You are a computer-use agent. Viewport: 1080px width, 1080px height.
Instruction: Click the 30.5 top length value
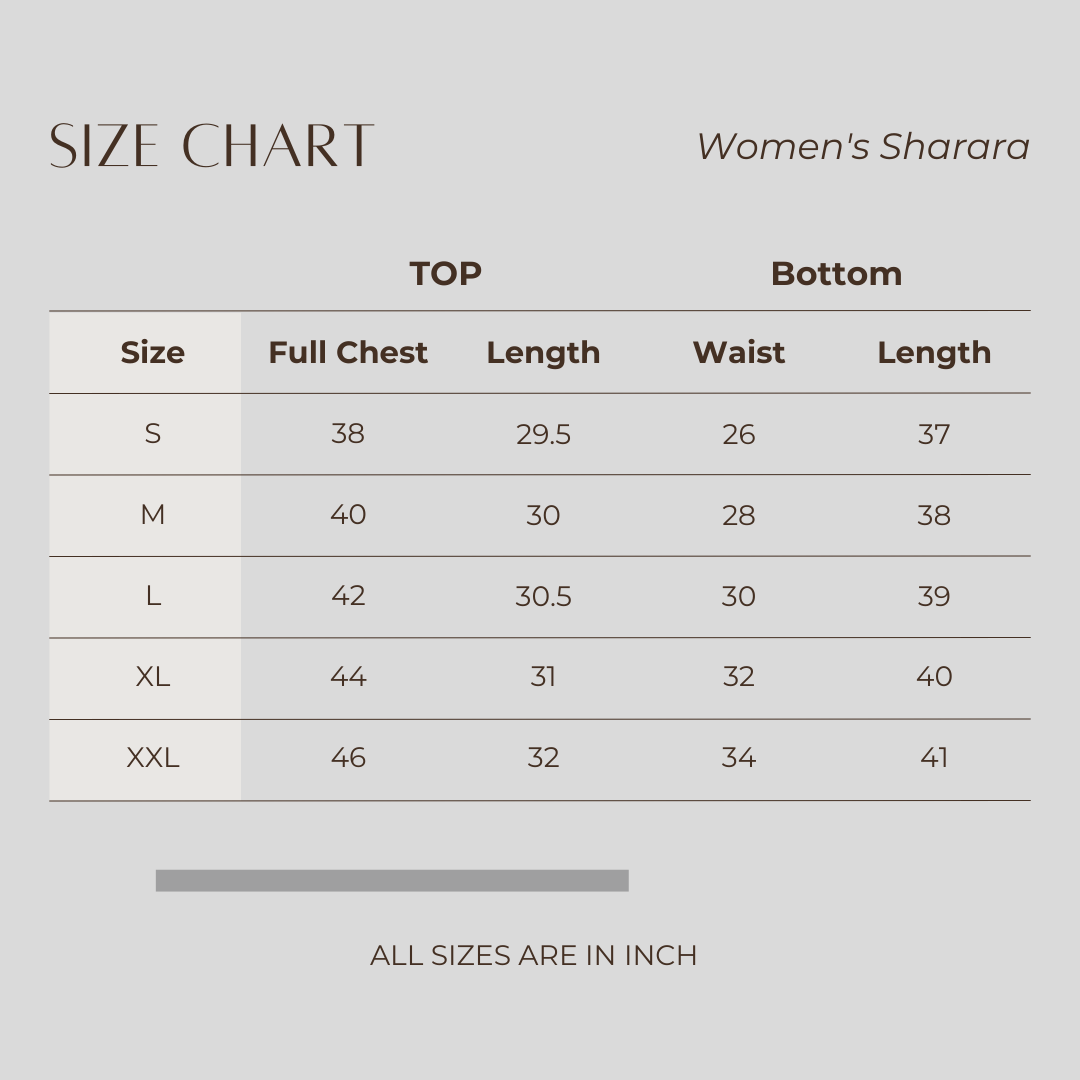(x=543, y=596)
